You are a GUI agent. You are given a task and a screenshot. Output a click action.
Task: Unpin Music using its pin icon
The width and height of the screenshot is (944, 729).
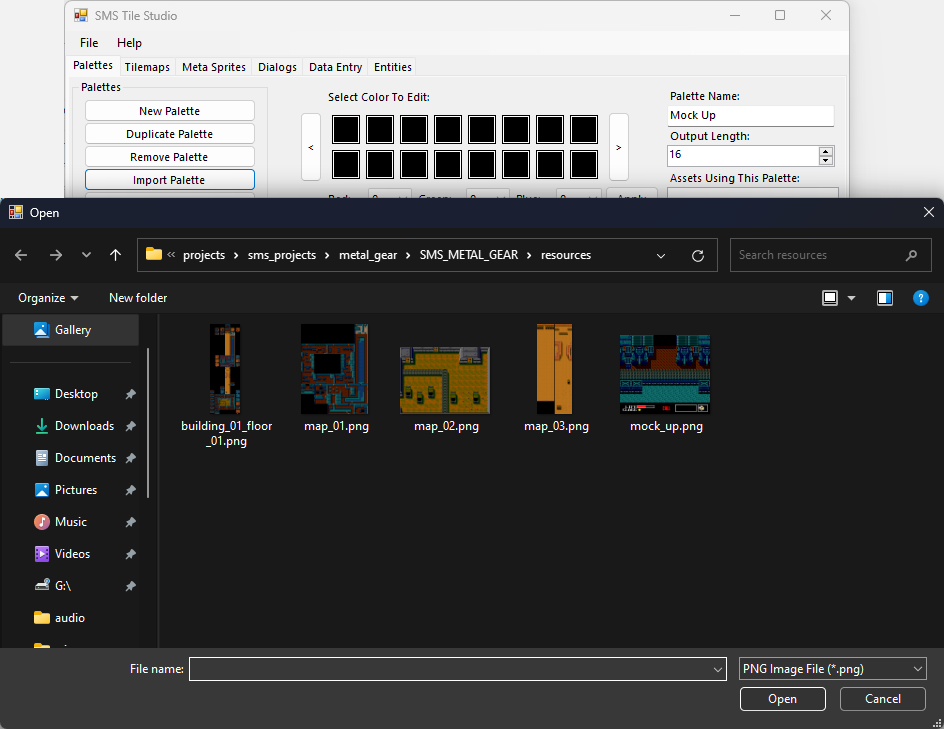tap(130, 522)
